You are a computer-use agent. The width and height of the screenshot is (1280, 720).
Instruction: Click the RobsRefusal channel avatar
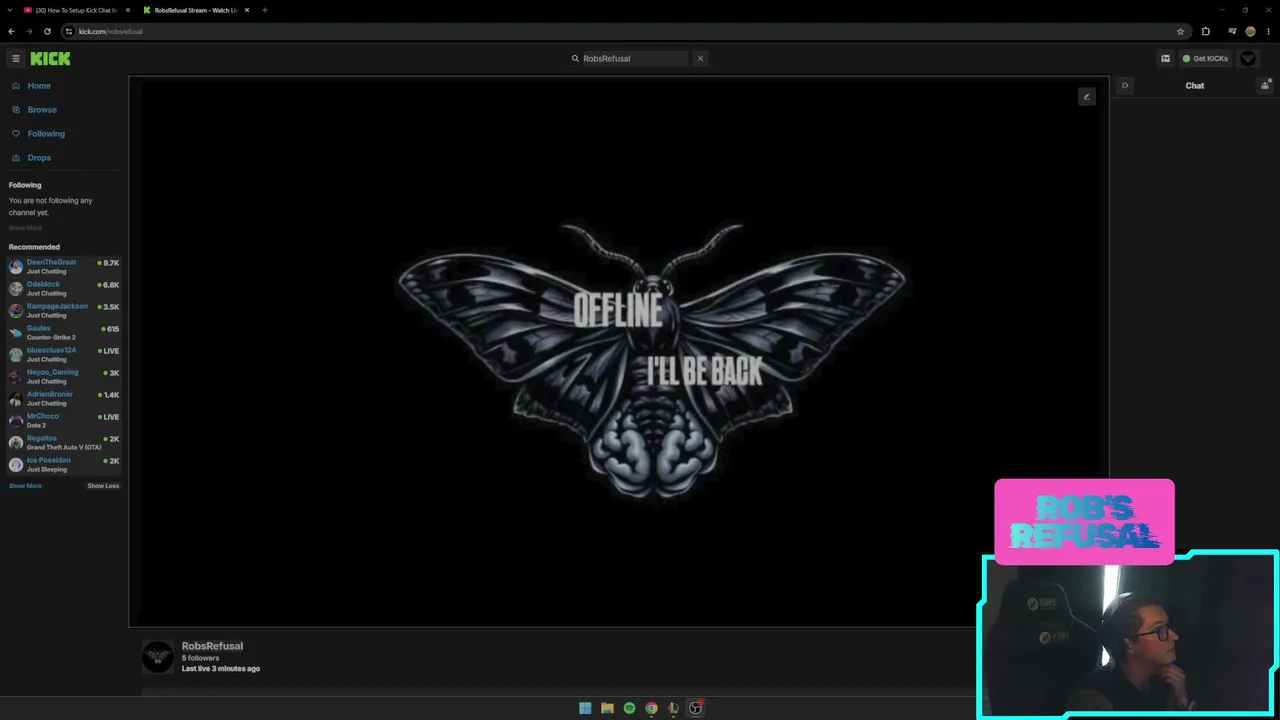[x=158, y=657]
